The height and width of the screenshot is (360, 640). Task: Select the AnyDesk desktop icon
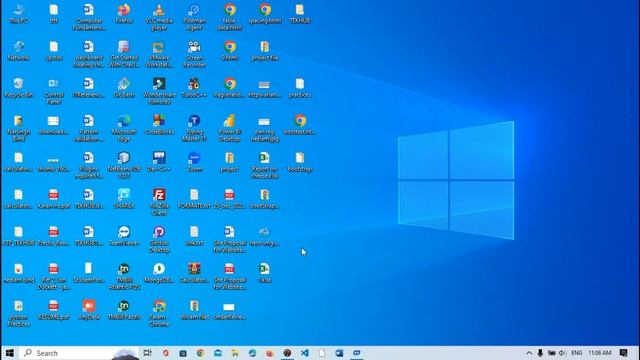pyautogui.click(x=89, y=310)
